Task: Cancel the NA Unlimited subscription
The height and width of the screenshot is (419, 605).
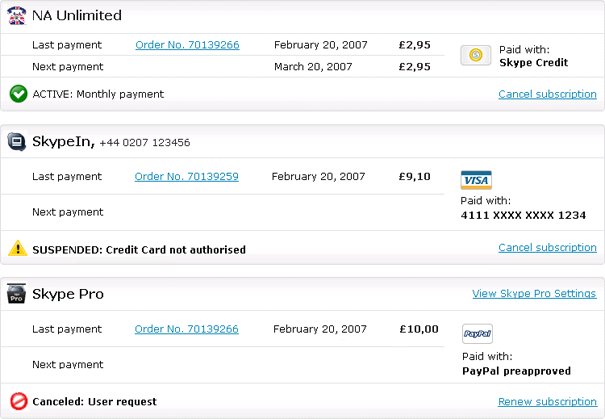Action: 547,94
